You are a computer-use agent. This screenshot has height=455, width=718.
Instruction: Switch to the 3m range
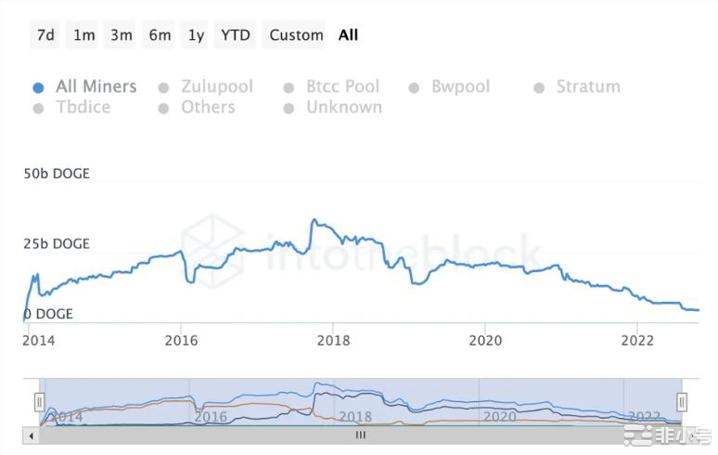(x=122, y=35)
